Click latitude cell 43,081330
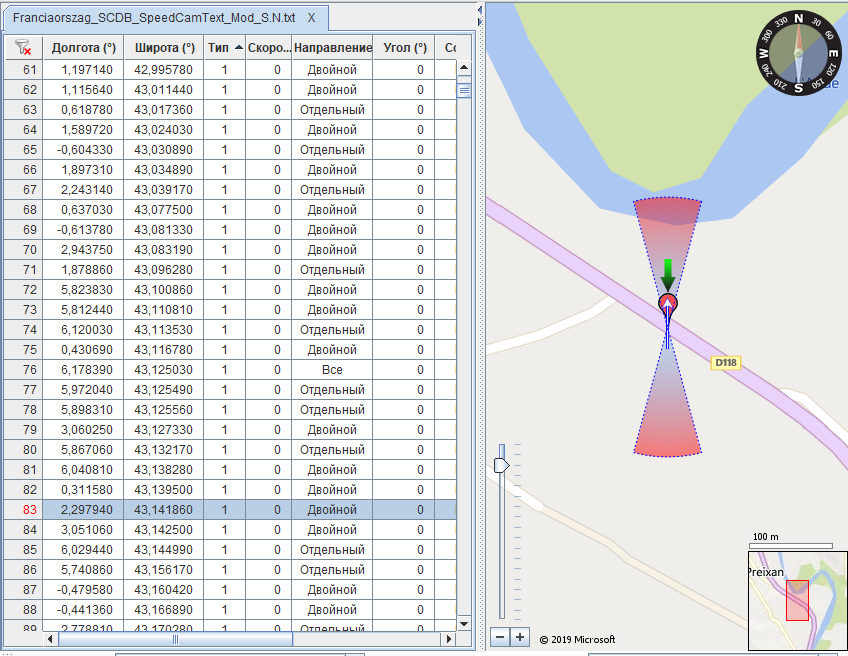848x656 pixels. point(164,230)
